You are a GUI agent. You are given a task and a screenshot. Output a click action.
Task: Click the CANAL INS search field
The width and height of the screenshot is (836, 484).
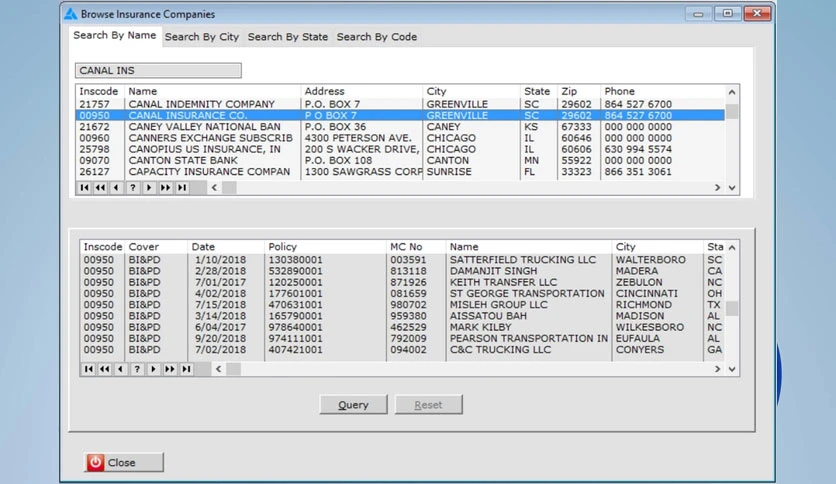[158, 70]
